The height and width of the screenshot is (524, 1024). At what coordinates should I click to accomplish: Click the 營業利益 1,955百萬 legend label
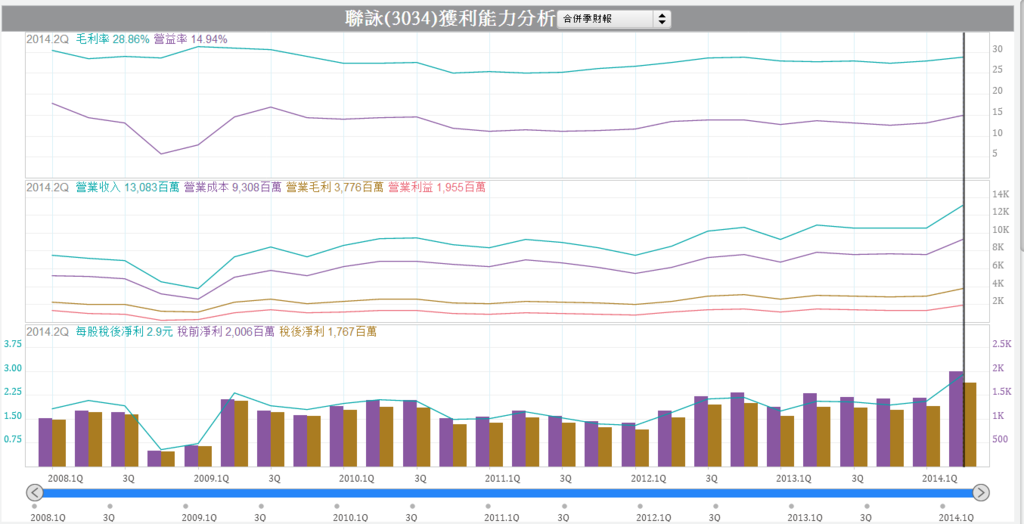(437, 188)
